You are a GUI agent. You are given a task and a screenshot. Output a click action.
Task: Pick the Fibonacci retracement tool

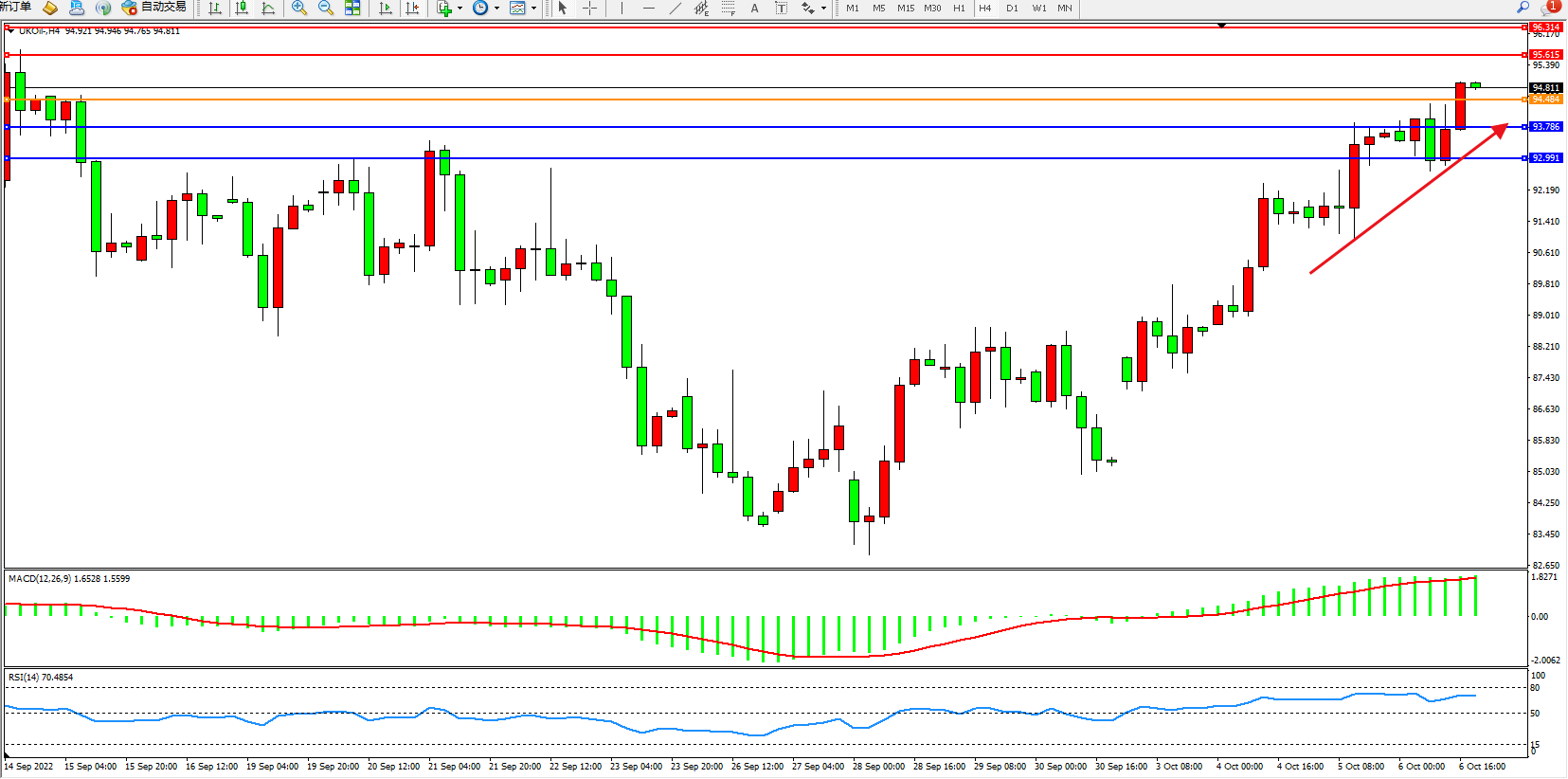[728, 8]
